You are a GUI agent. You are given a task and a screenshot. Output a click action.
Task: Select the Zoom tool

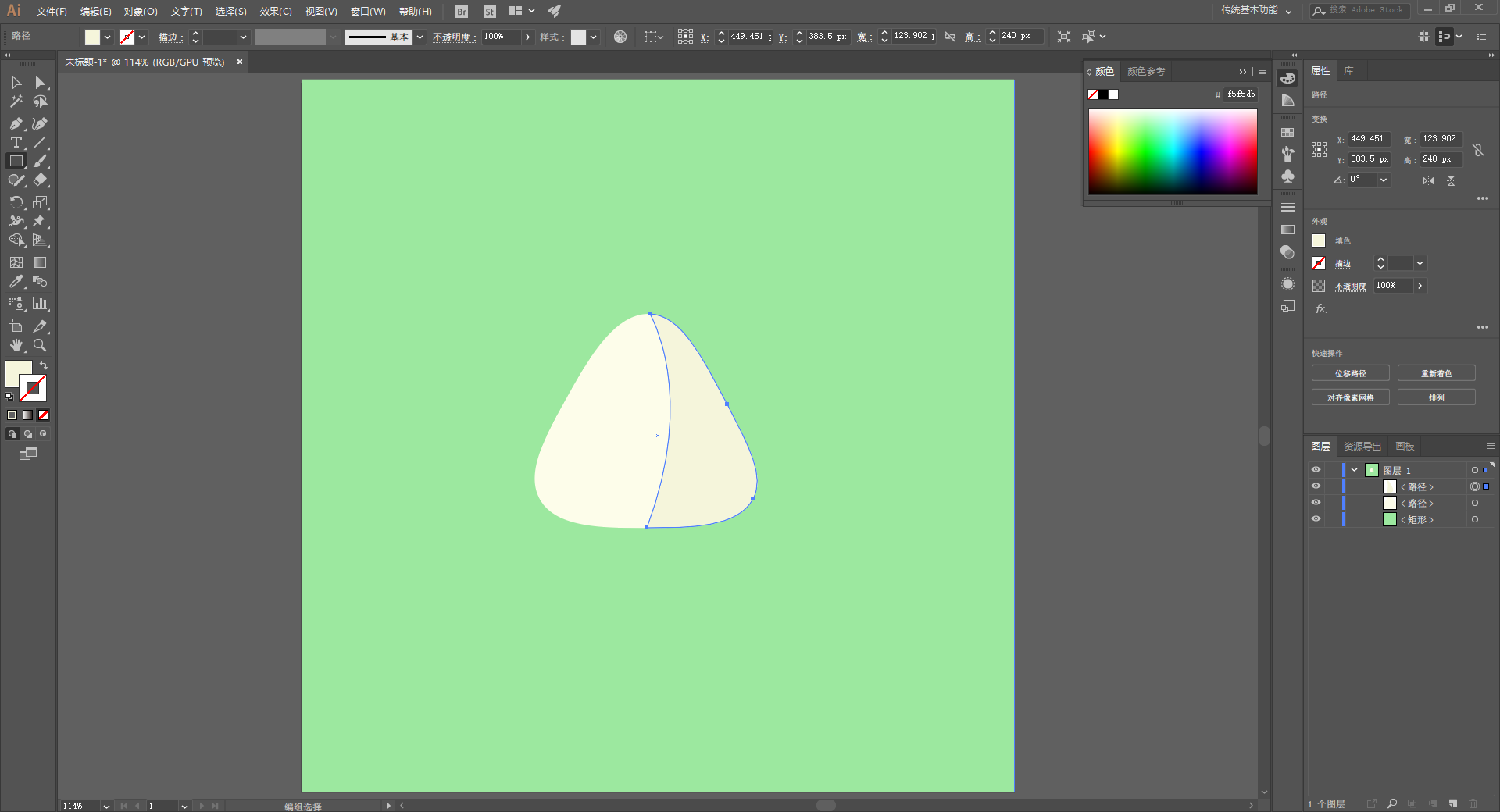point(40,345)
